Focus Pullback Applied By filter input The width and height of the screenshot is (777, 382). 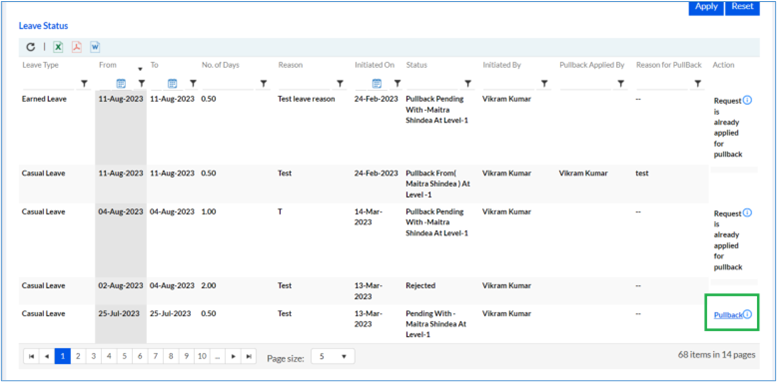click(x=586, y=84)
